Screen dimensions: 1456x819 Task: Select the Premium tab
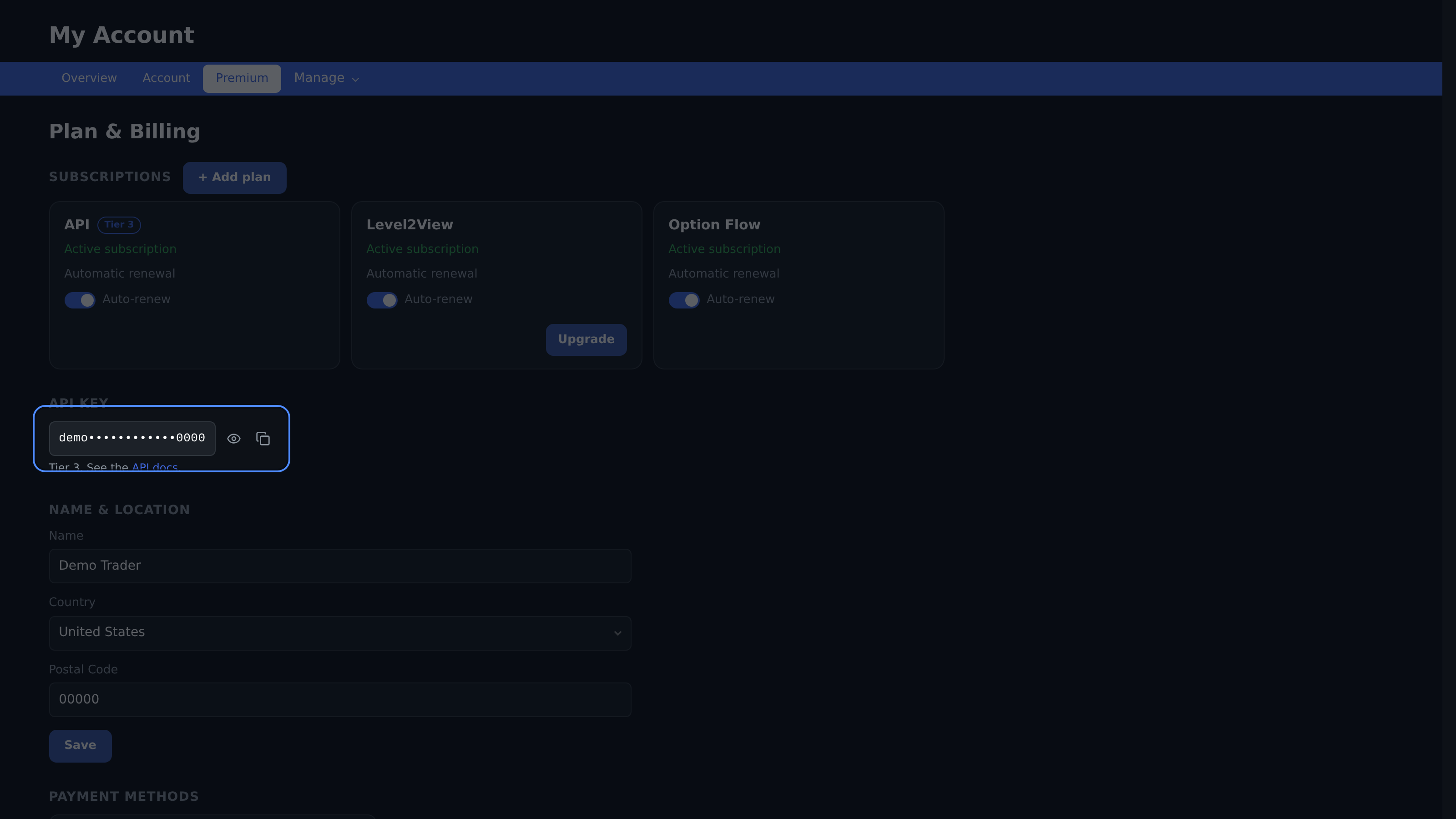pos(242,78)
